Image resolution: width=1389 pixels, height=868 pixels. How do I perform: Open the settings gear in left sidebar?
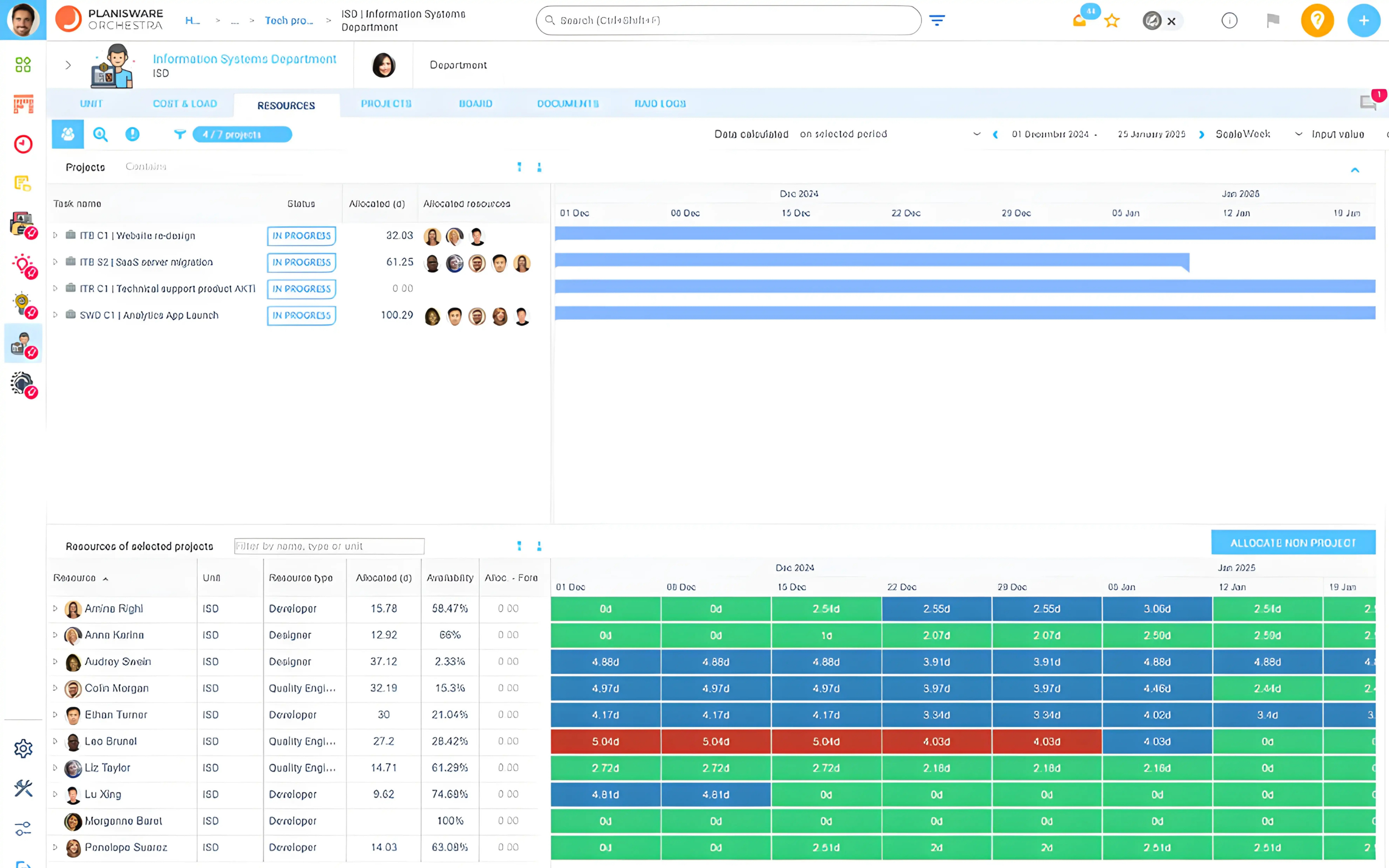coord(23,749)
